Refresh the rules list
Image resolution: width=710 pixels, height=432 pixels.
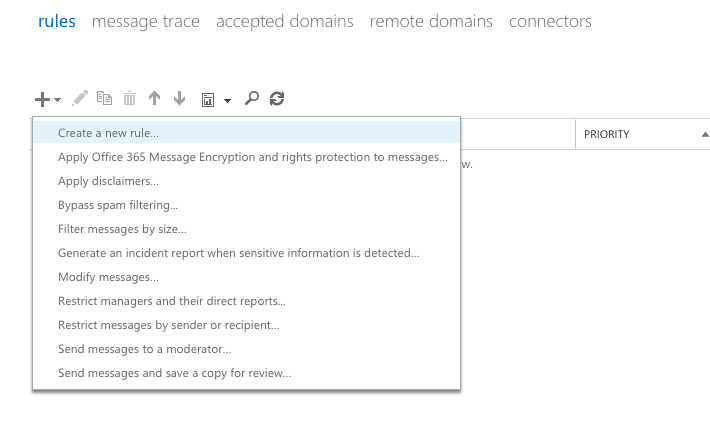click(x=278, y=98)
